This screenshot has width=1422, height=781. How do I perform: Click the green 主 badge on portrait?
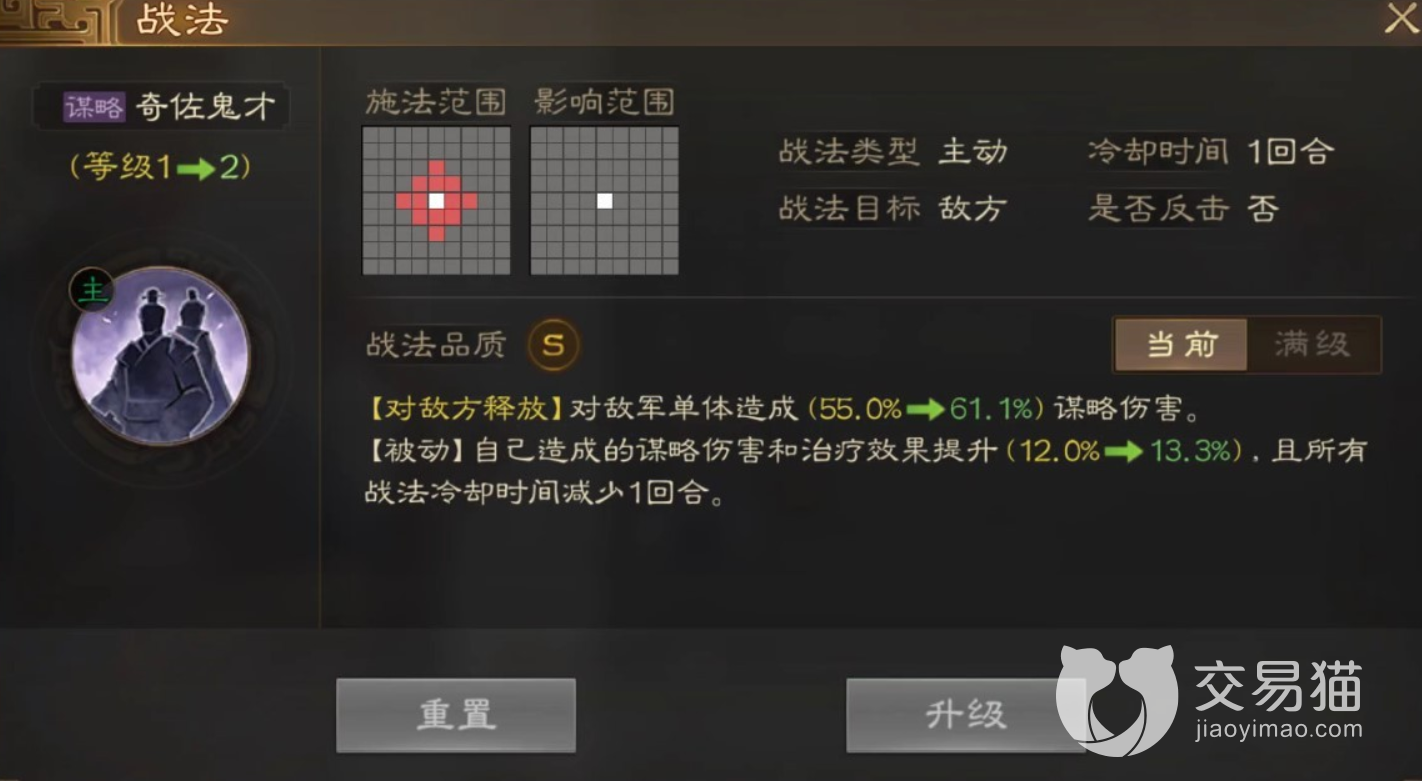pos(91,291)
